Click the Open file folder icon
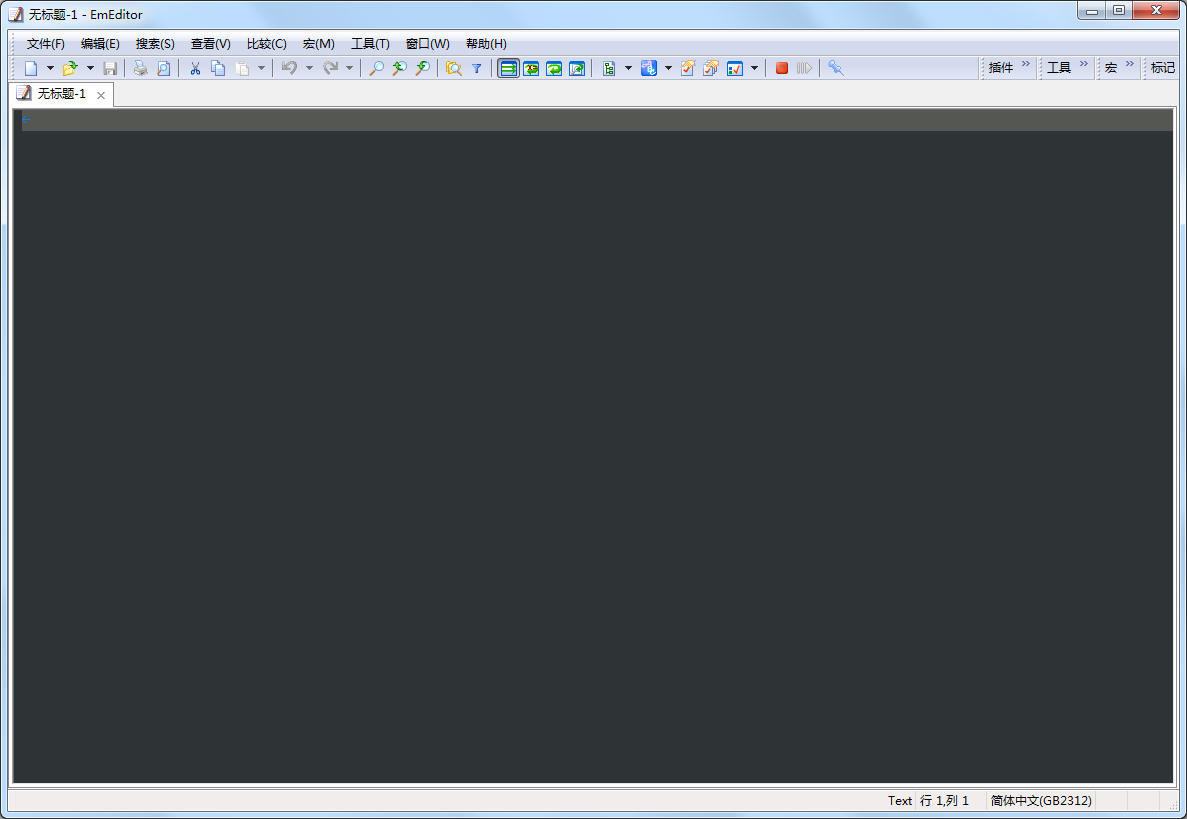 click(70, 68)
